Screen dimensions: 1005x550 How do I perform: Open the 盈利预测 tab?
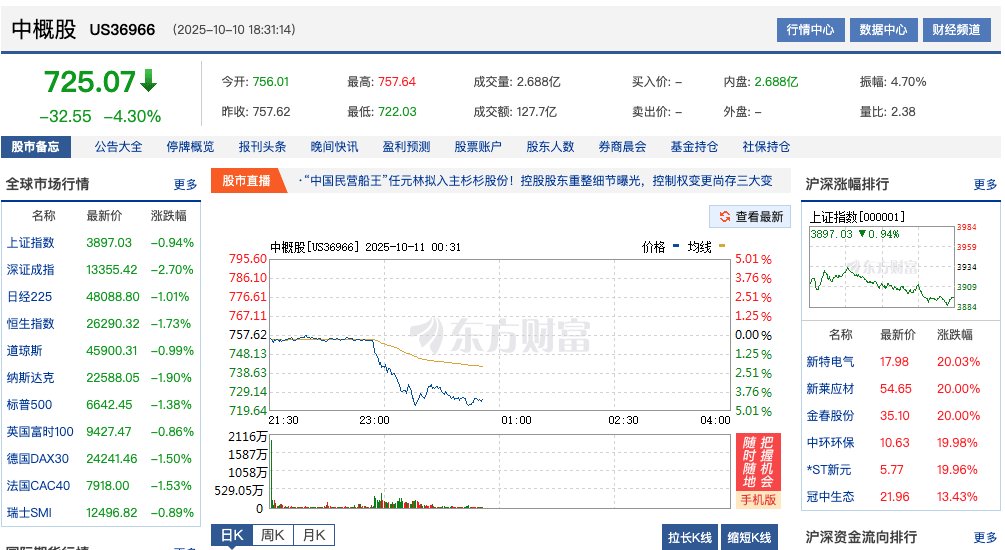coord(406,147)
